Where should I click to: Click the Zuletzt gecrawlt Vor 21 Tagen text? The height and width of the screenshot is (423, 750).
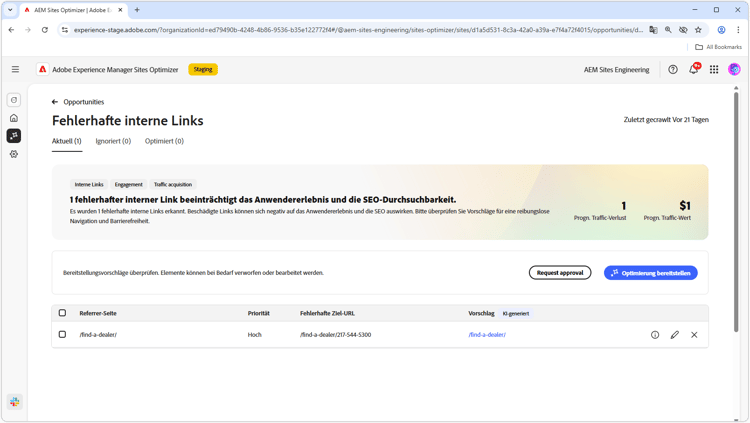point(666,120)
